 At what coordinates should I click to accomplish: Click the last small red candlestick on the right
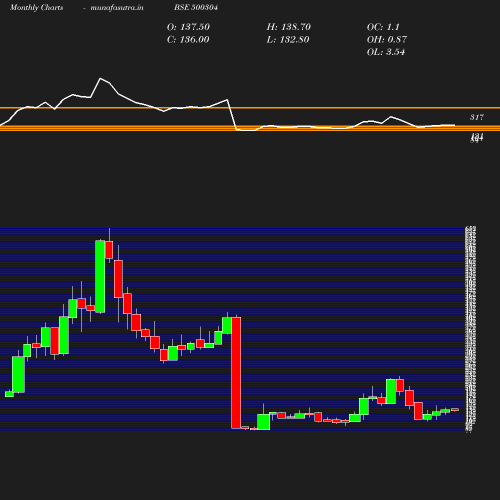455,409
